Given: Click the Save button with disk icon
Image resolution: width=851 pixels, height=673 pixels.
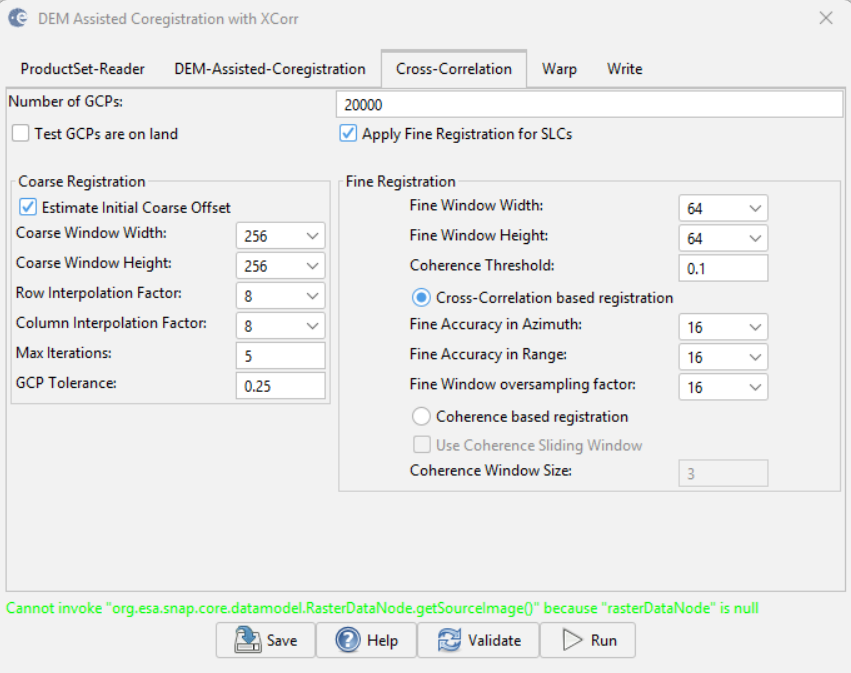Looking at the screenshot, I should point(265,640).
